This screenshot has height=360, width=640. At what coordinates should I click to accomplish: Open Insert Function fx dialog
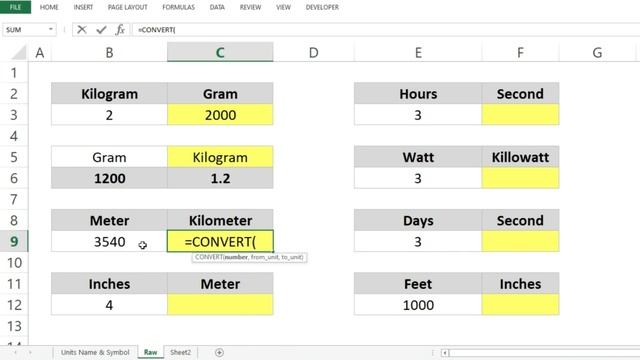pyautogui.click(x=120, y=29)
